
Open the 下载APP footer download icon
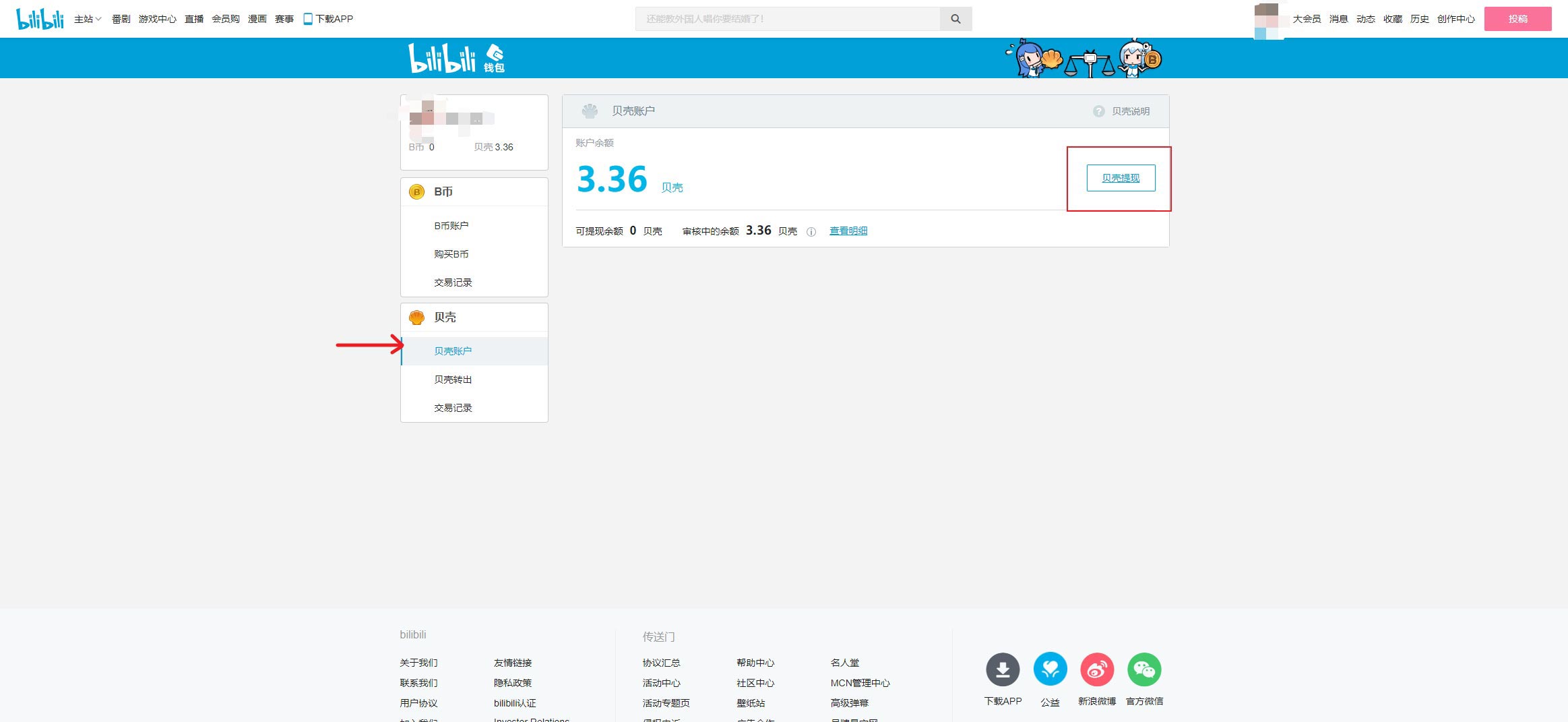point(1003,669)
